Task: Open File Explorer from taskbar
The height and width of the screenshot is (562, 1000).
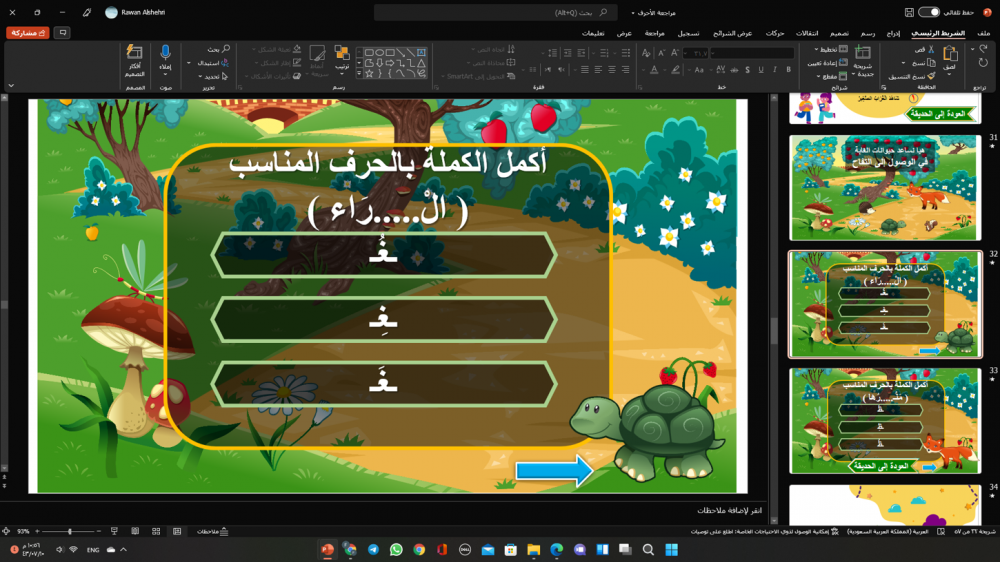Action: pyautogui.click(x=534, y=550)
